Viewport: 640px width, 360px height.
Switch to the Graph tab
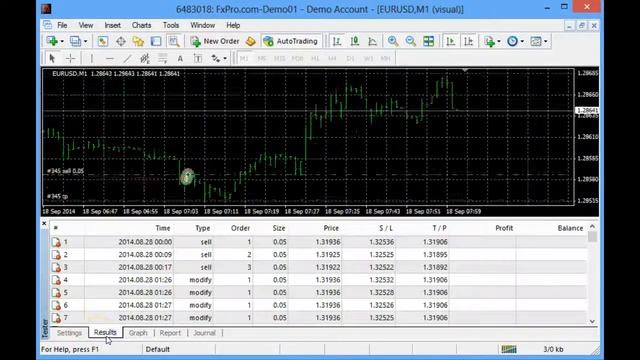point(138,333)
